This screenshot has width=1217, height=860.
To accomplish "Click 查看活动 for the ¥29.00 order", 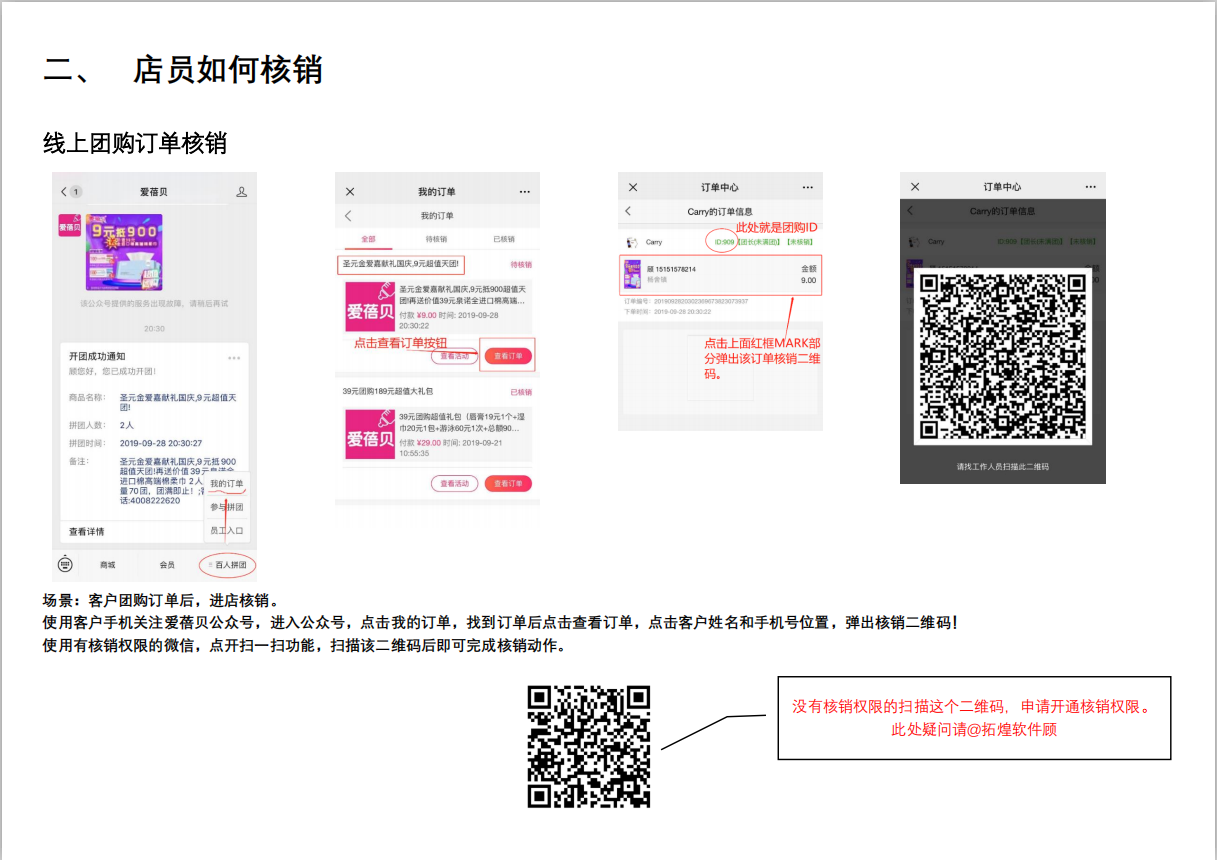I will 454,484.
